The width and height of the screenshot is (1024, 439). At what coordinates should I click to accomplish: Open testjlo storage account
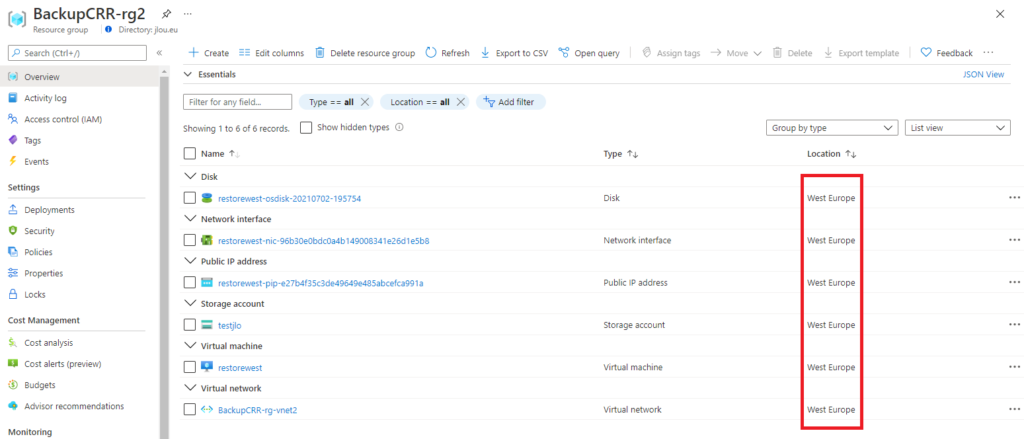coord(229,325)
